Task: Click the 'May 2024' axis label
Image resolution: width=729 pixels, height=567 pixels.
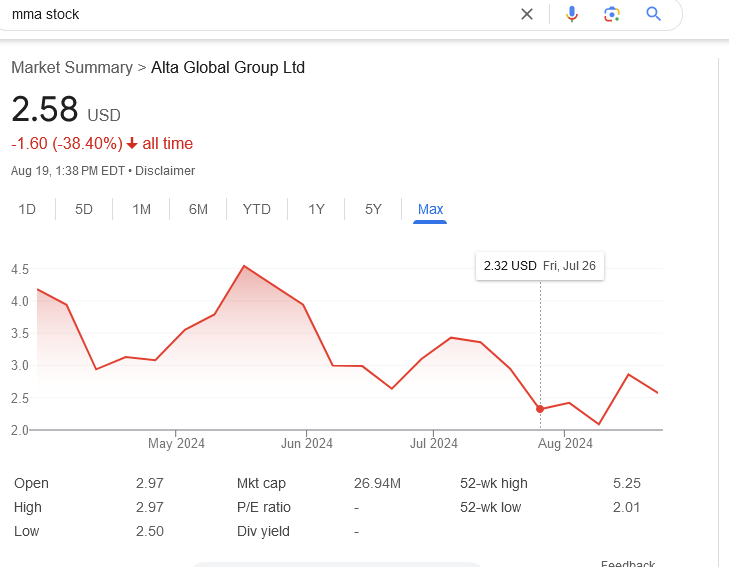Action: [x=176, y=443]
